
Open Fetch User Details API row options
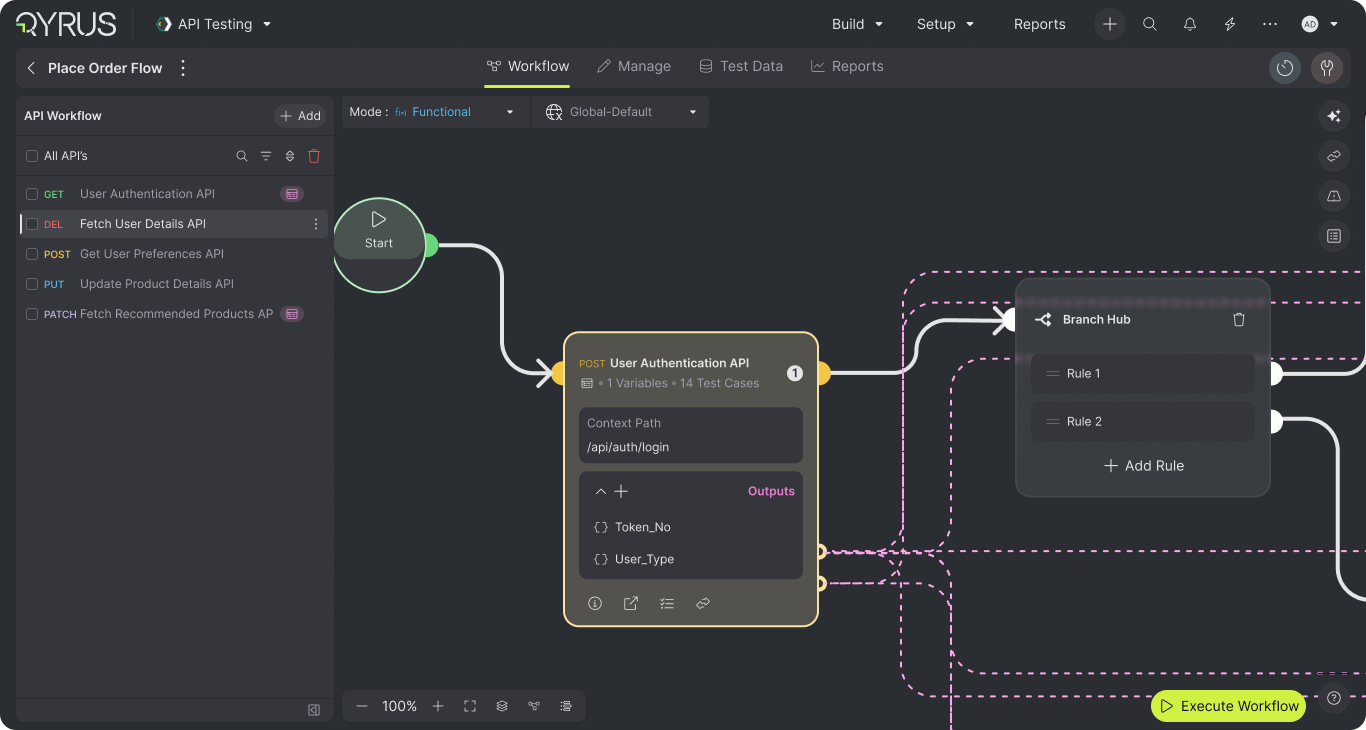tap(316, 224)
